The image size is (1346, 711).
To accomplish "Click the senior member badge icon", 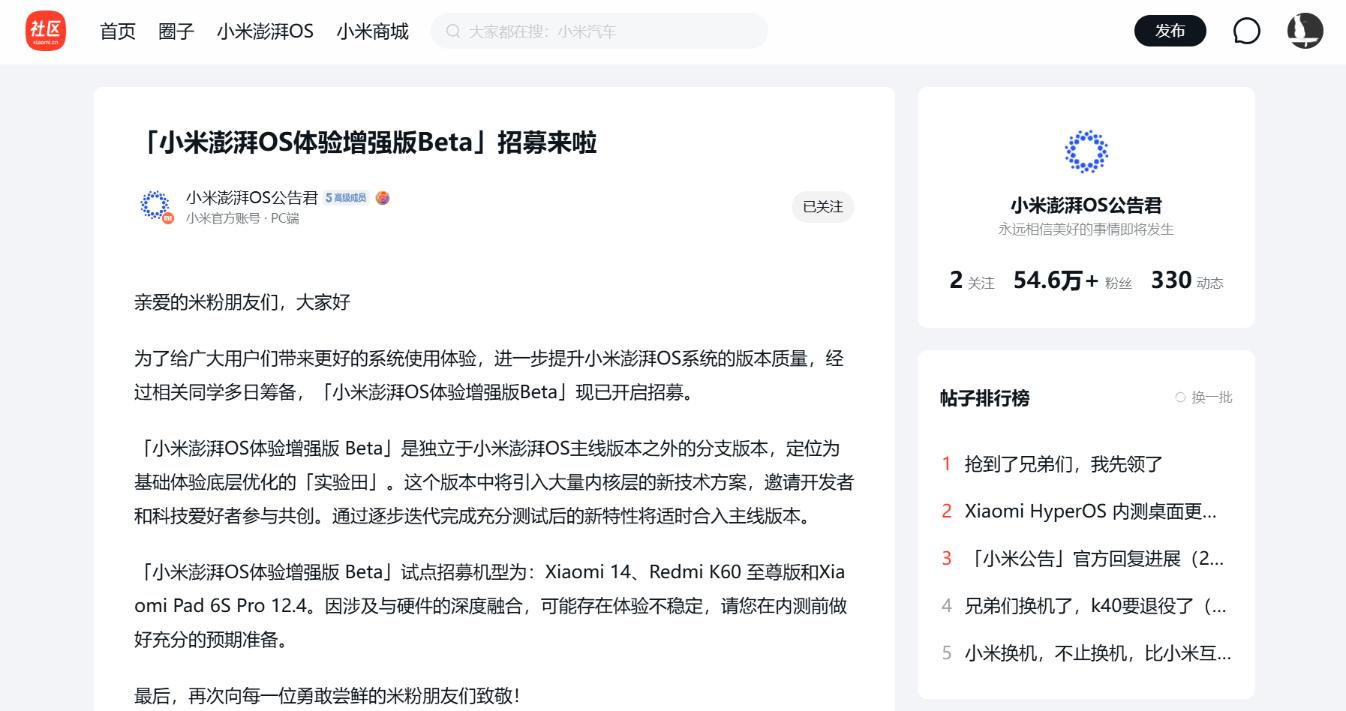I will 346,198.
